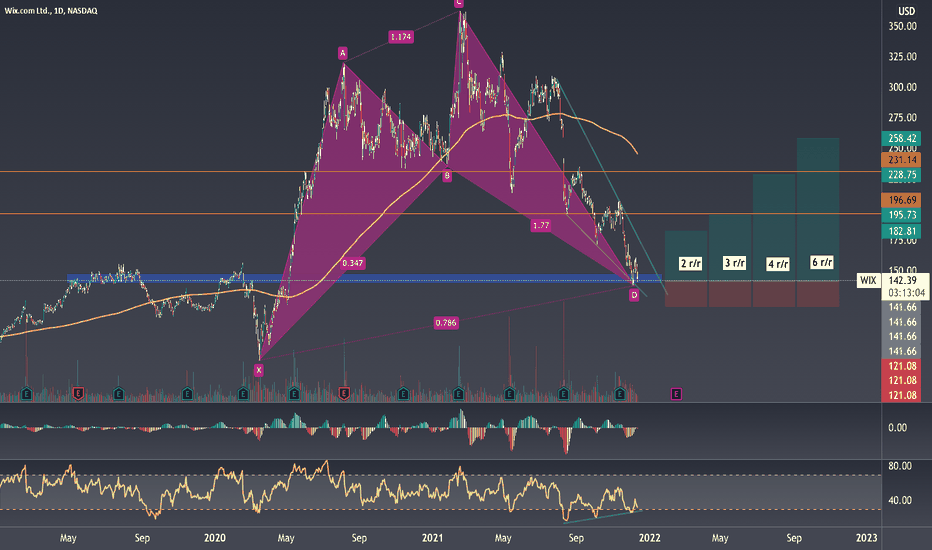Select the 3 r/r position label
This screenshot has height=550, width=932.
click(734, 263)
